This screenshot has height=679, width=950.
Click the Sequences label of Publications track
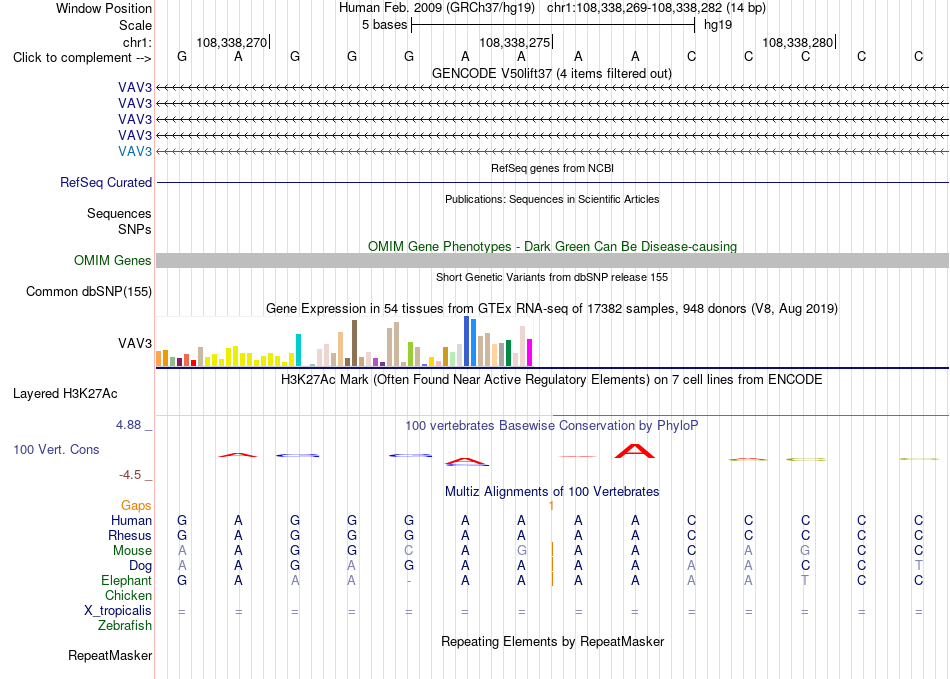point(119,213)
